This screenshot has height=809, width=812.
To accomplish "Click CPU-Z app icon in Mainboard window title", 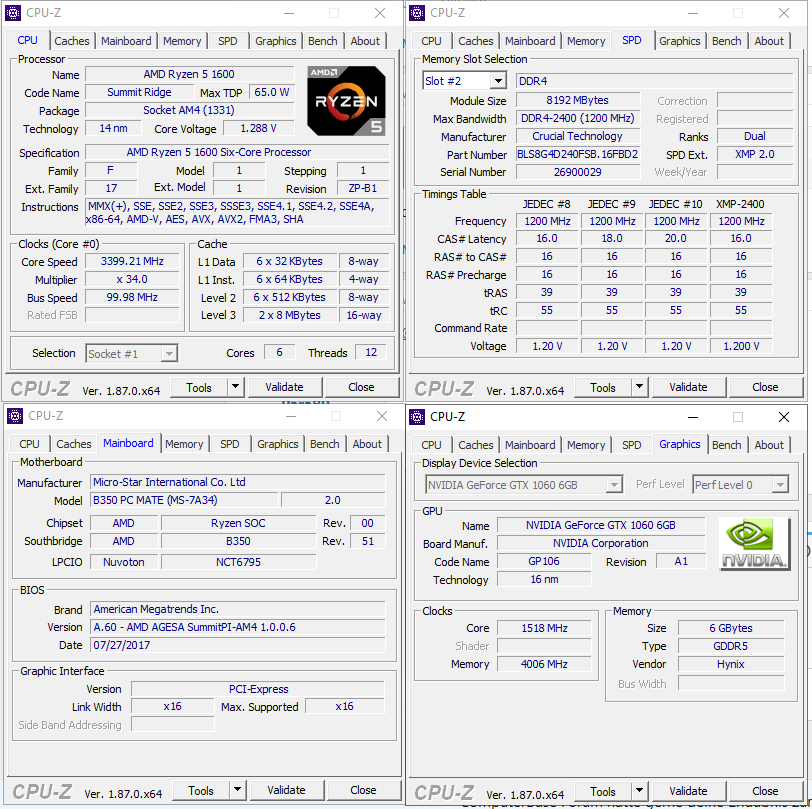I will (x=15, y=415).
